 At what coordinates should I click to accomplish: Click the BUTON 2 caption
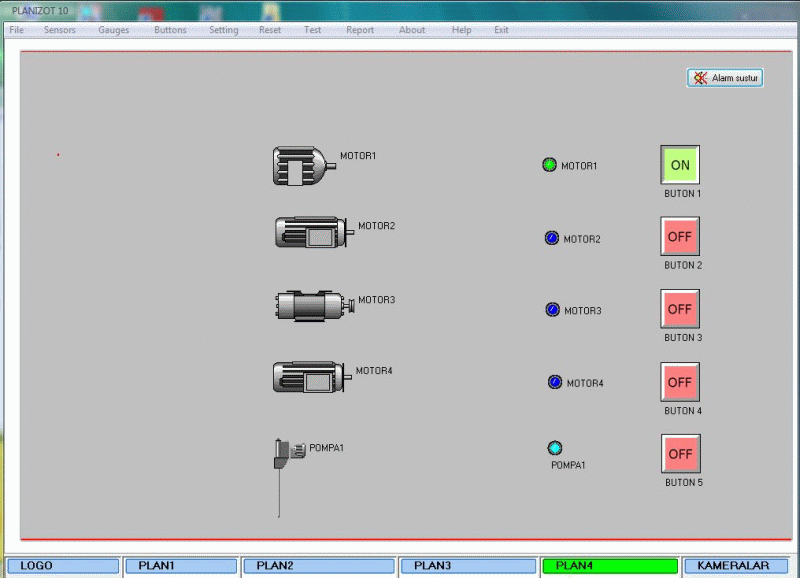[683, 265]
